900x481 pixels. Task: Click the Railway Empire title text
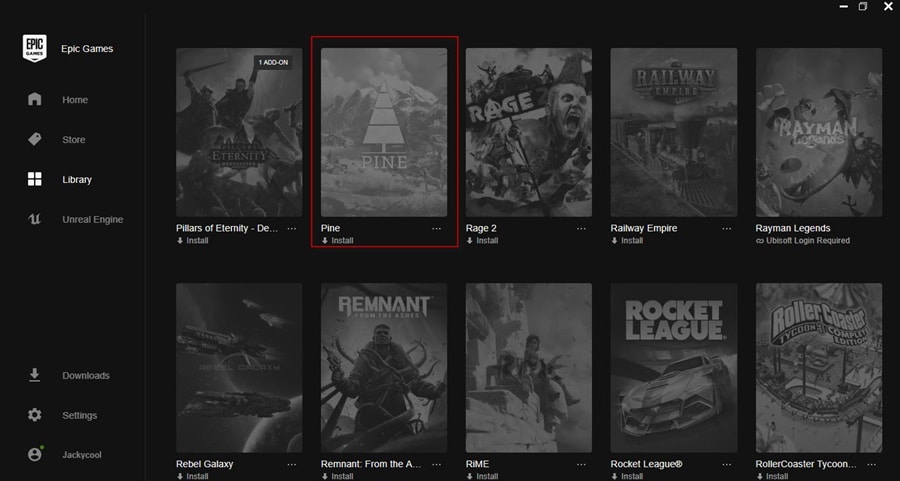(x=644, y=228)
